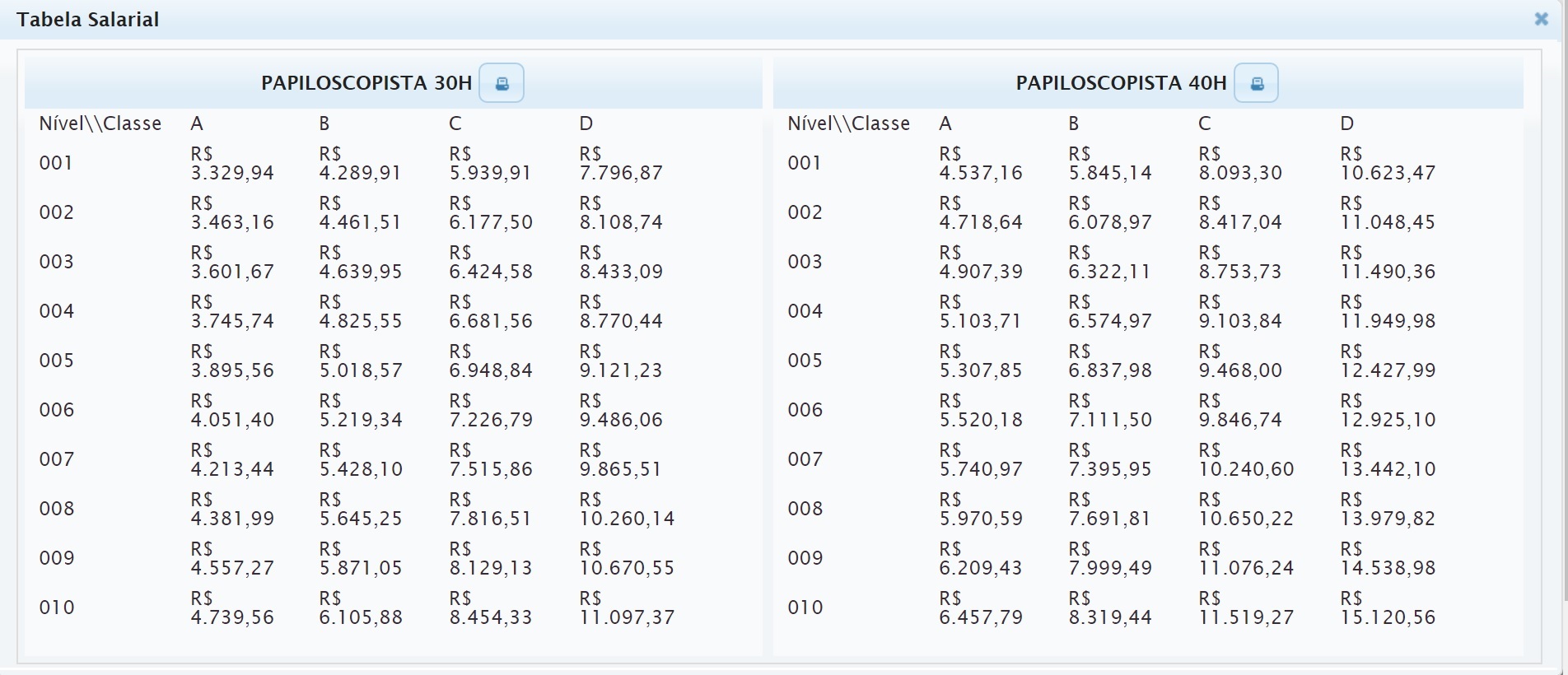1568x675 pixels.
Task: Click the salary value R$ 3.329,94
Action: pos(232,164)
